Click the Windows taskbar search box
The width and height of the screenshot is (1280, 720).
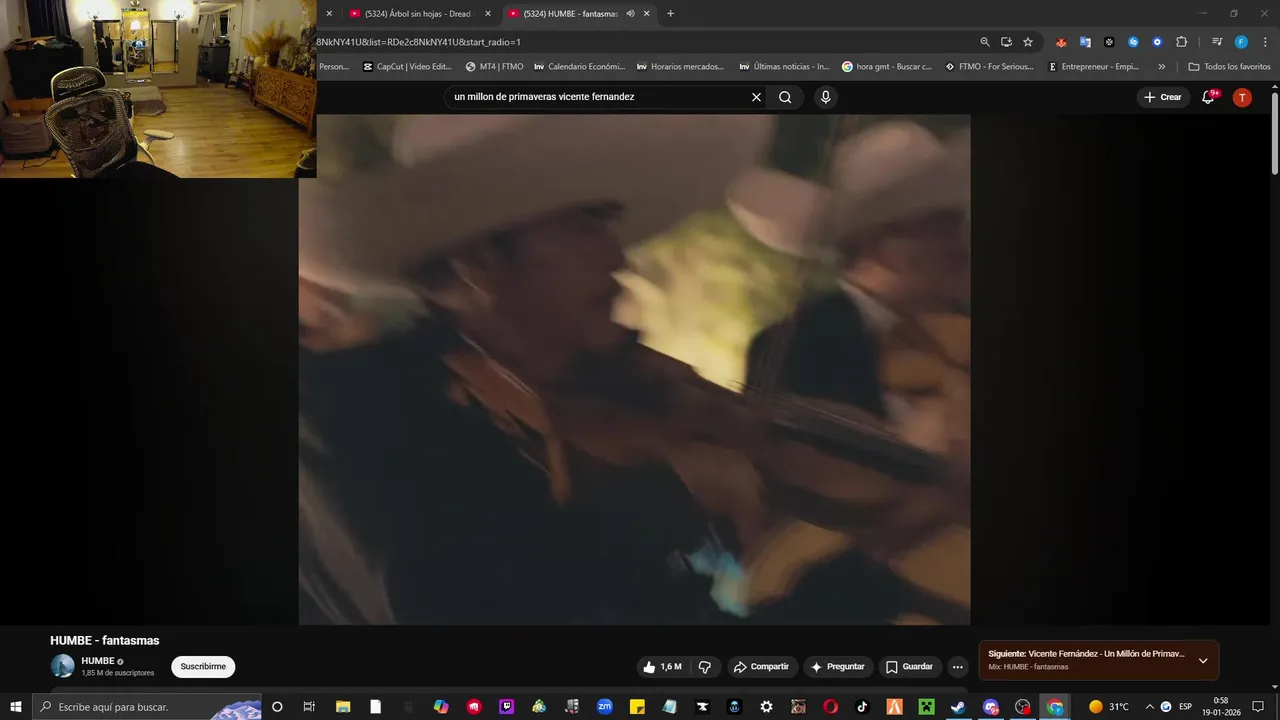[146, 707]
